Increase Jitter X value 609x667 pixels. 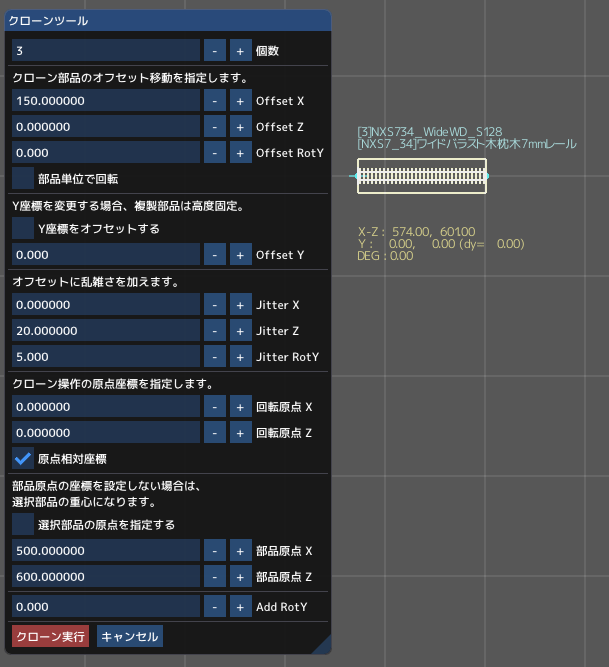[241, 305]
